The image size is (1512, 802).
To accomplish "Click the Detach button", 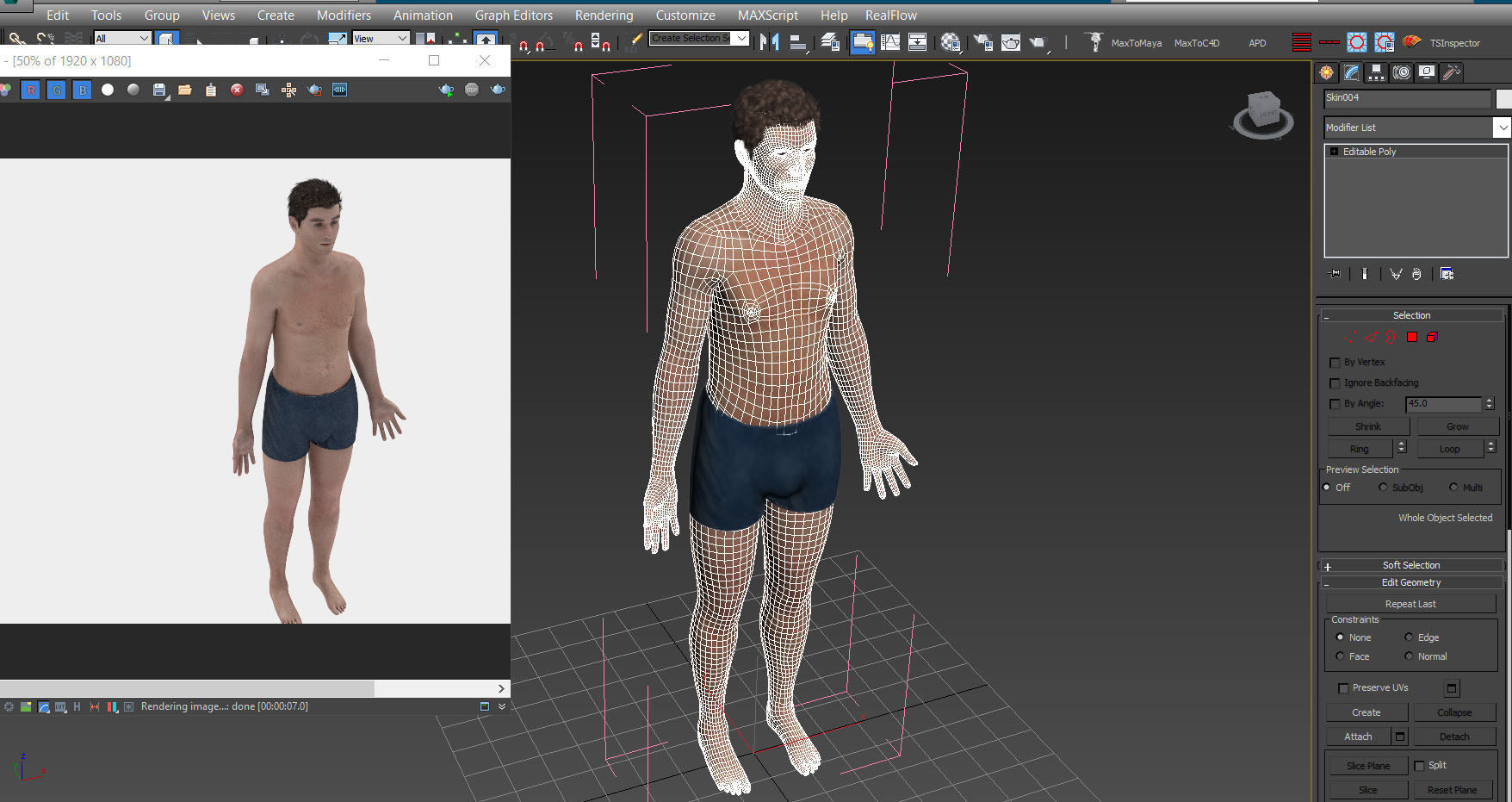I will pos(1454,737).
